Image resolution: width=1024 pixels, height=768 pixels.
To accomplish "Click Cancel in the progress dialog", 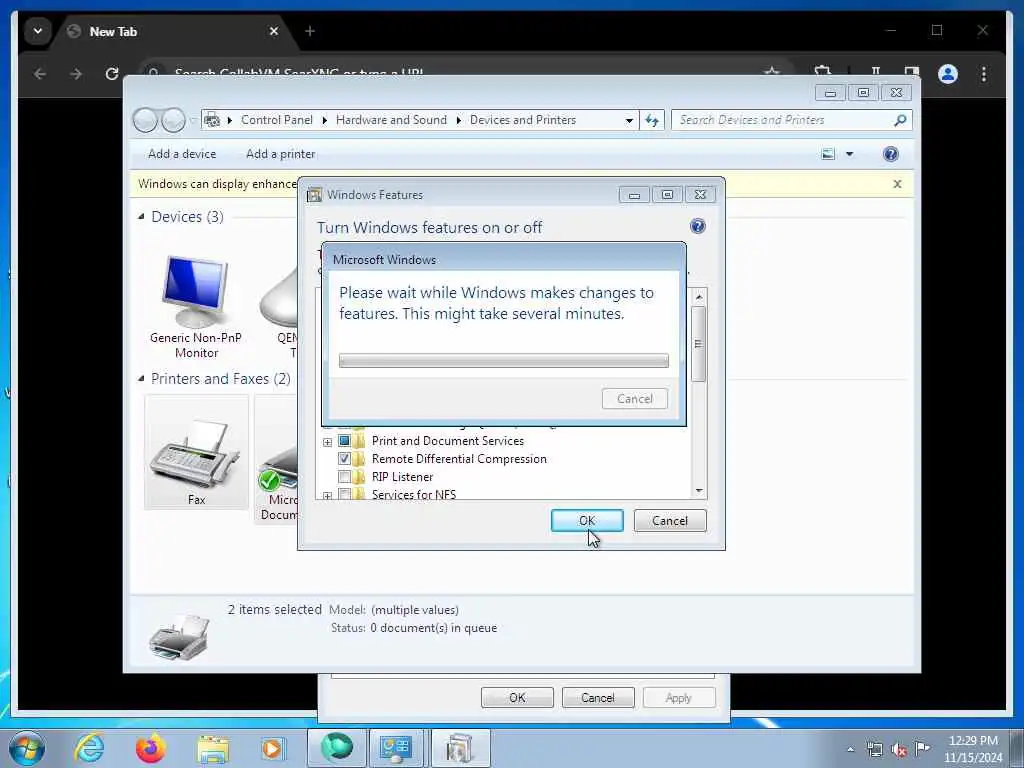I will tap(635, 399).
